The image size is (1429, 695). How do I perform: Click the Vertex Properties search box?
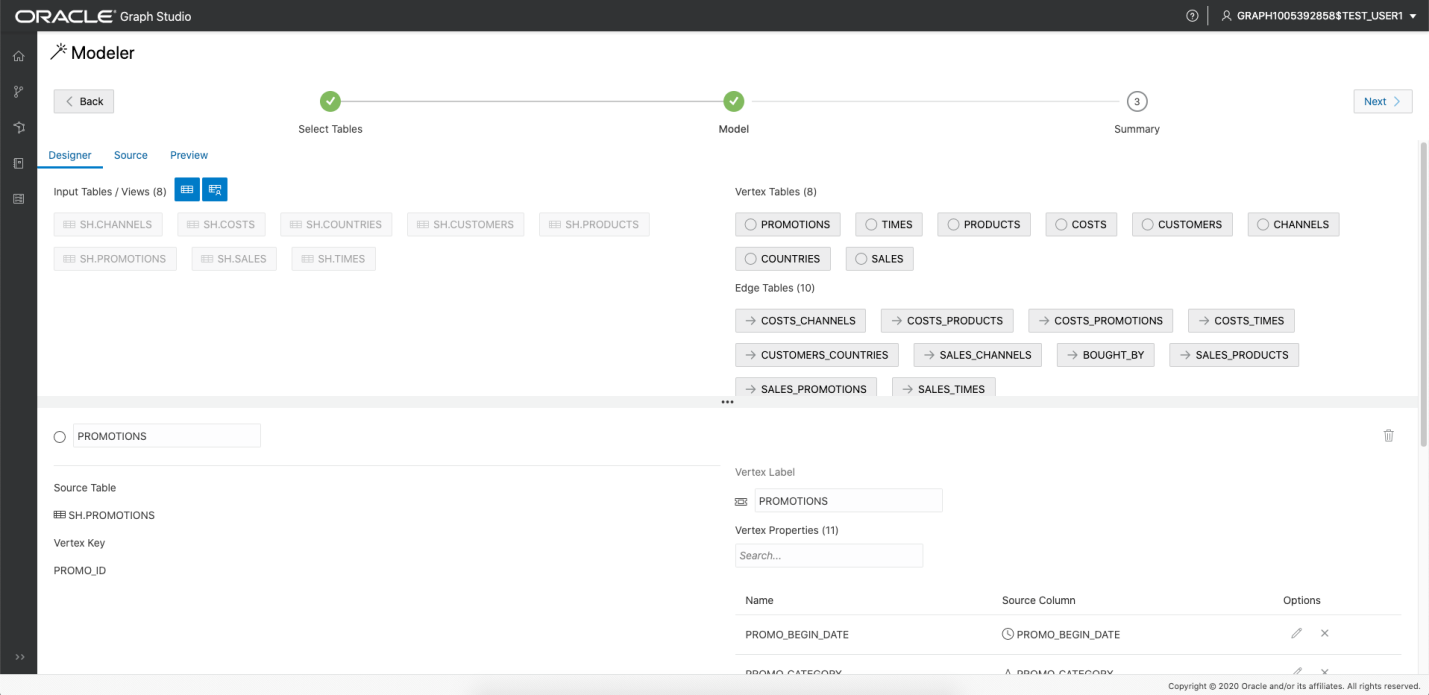click(829, 555)
